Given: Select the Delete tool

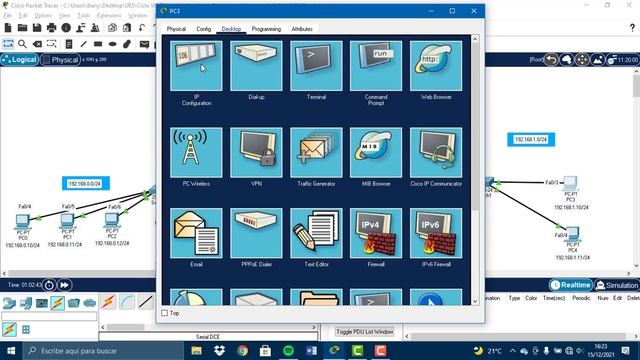Looking at the screenshot, I should 37,44.
